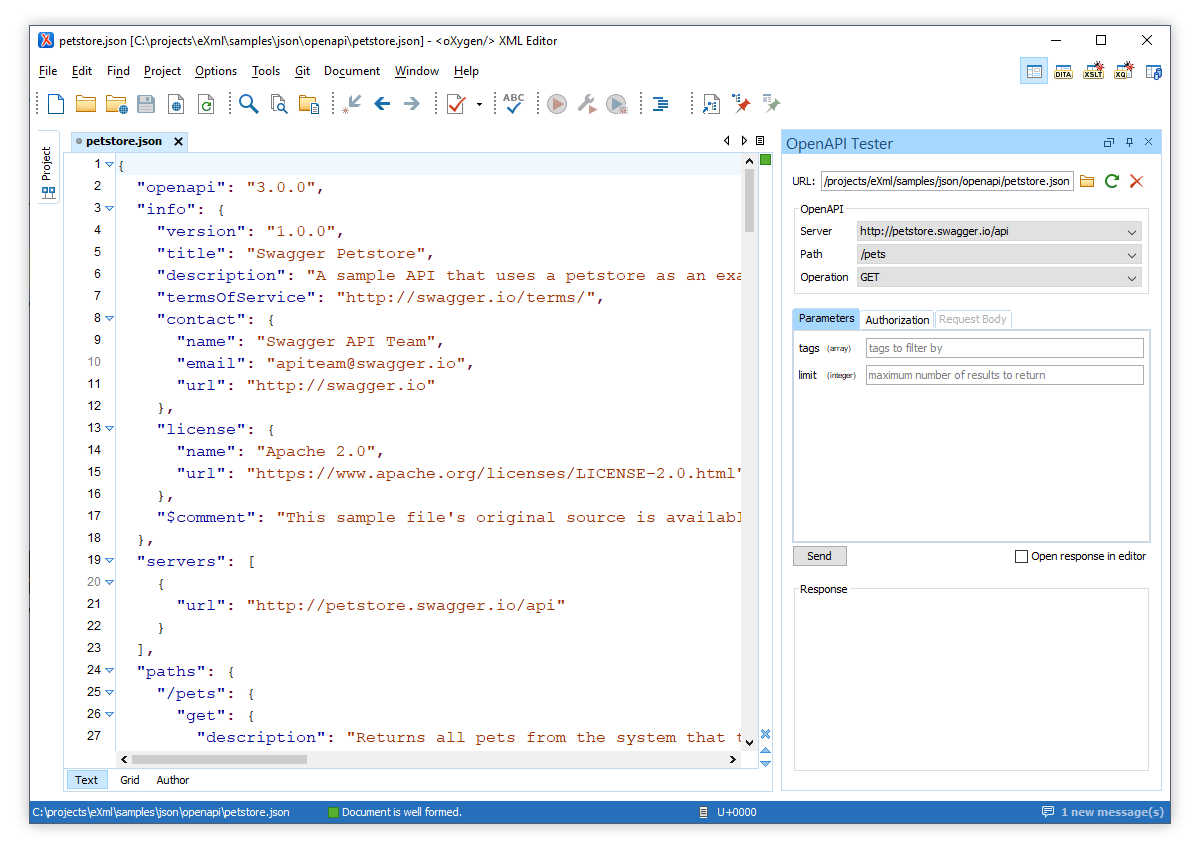Open the XSLT Debugger perspective
Image resolution: width=1200 pixels, height=850 pixels.
[x=1093, y=72]
